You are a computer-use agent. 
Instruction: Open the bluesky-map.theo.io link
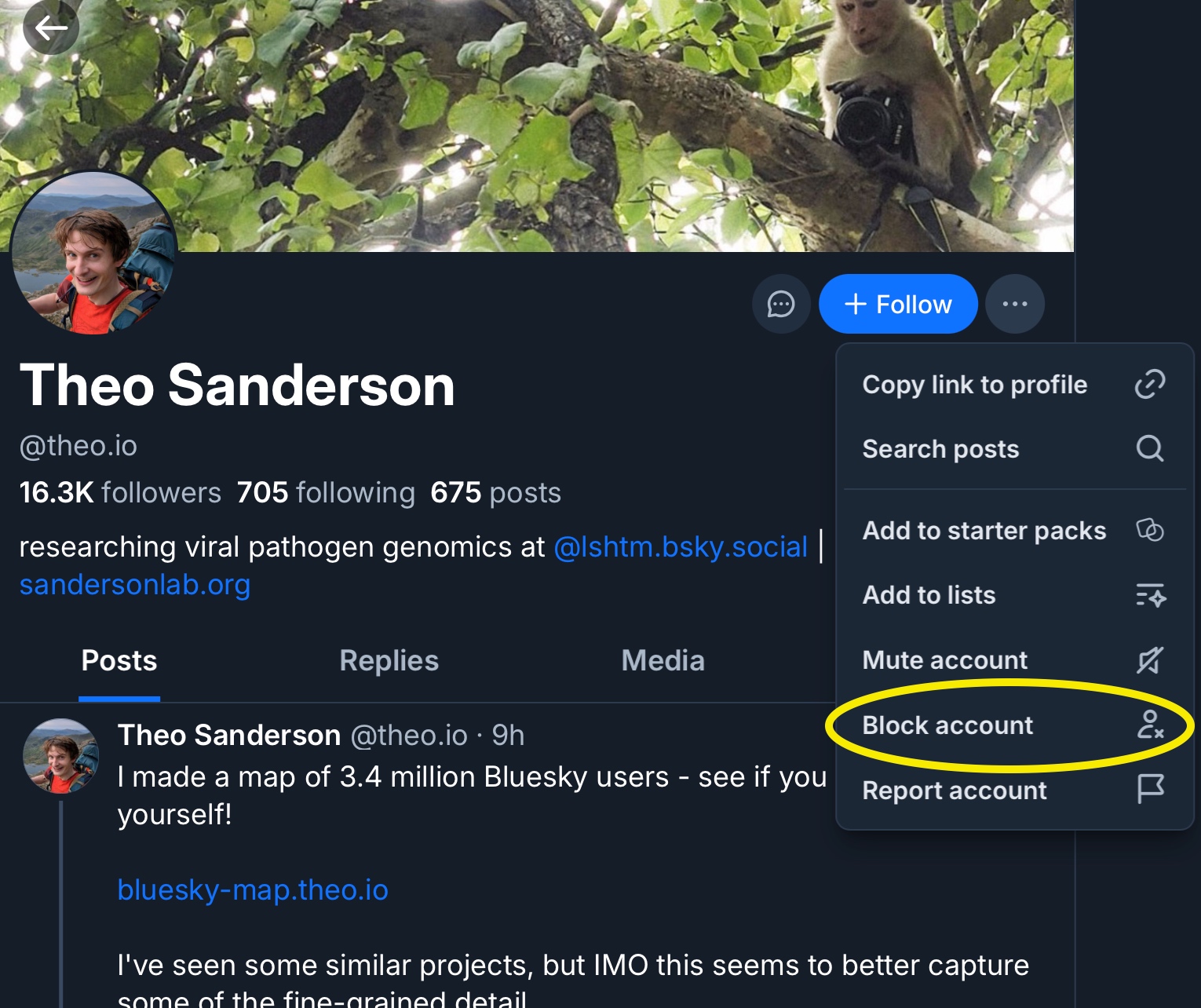253,890
